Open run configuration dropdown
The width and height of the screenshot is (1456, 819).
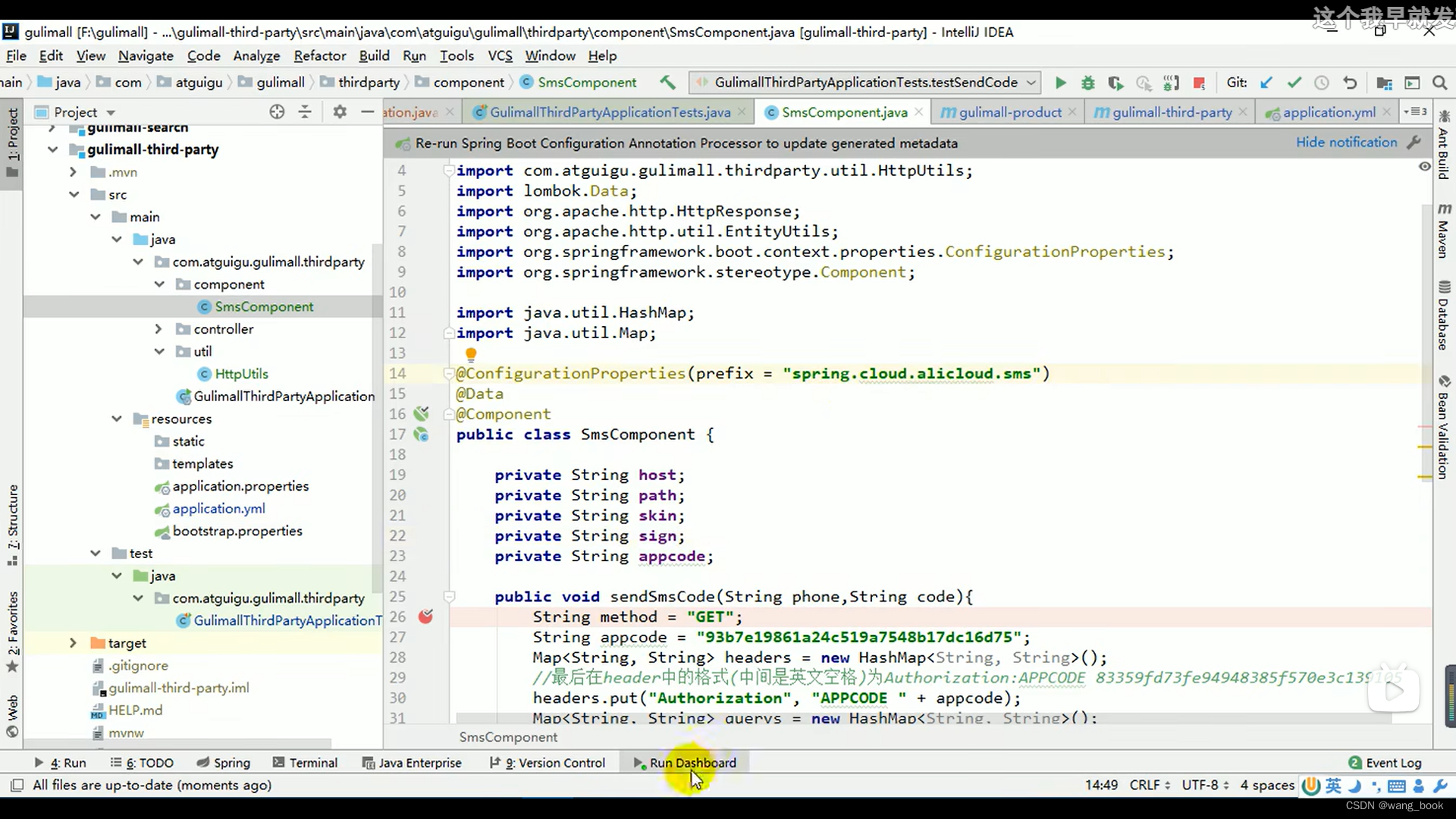pos(1032,82)
